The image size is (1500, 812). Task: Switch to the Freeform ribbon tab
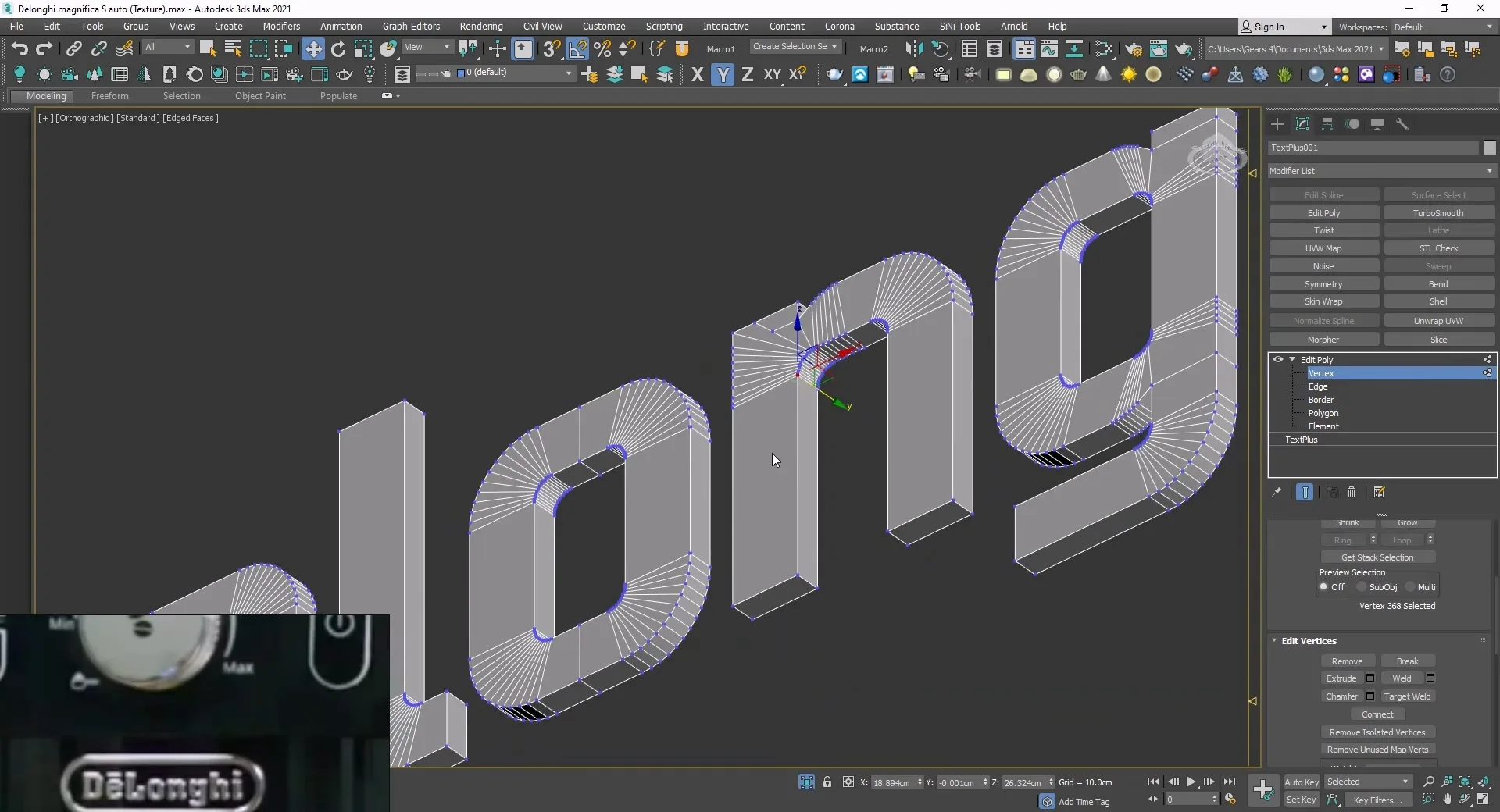(x=109, y=96)
